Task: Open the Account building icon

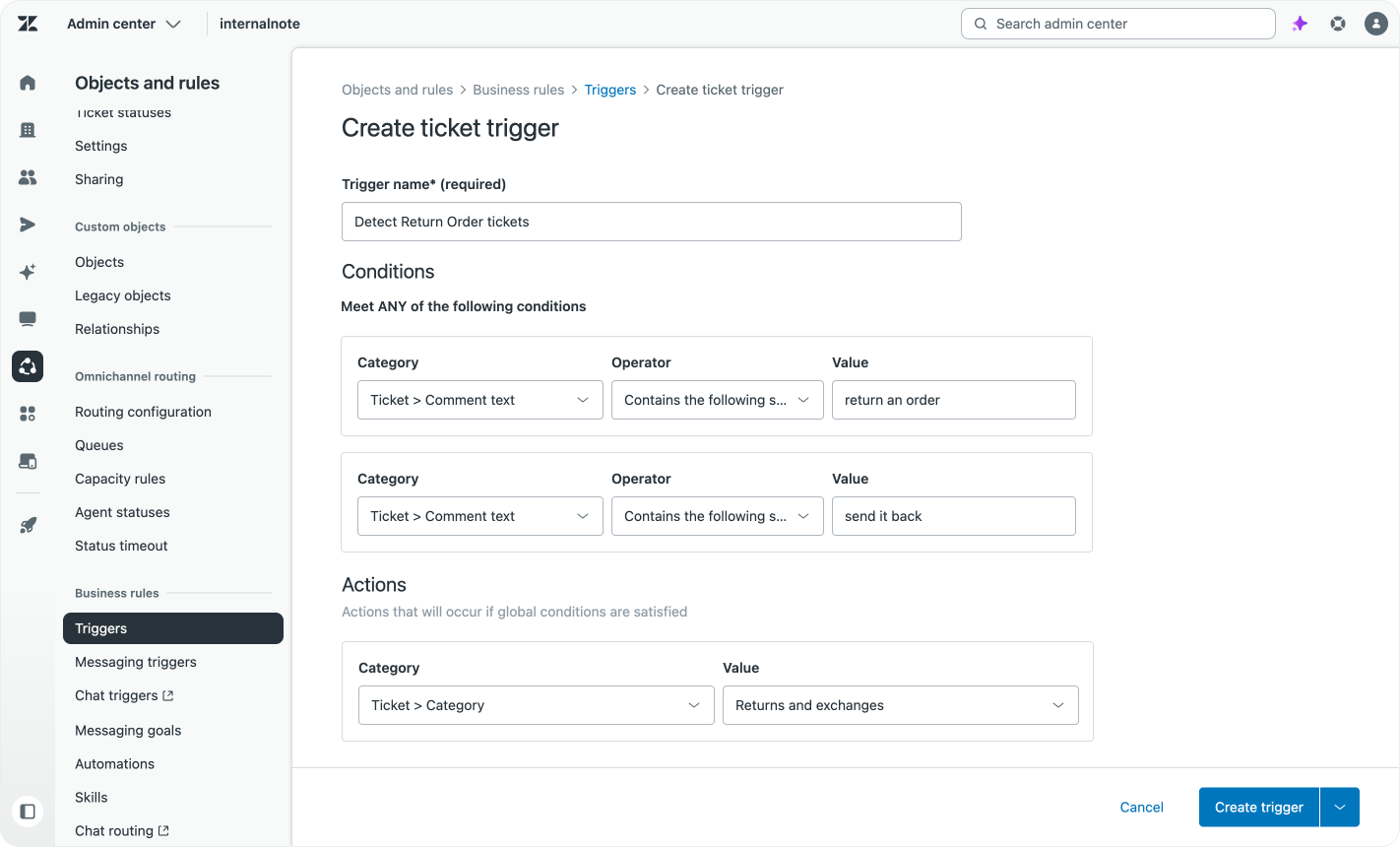Action: pyautogui.click(x=28, y=130)
